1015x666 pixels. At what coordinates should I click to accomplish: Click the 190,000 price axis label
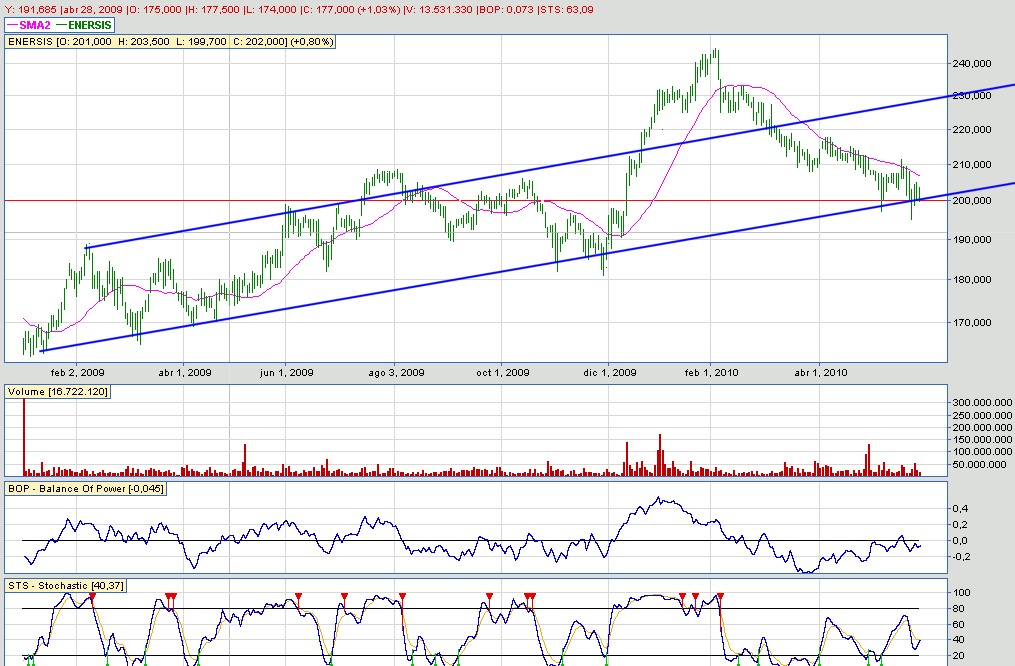point(972,239)
